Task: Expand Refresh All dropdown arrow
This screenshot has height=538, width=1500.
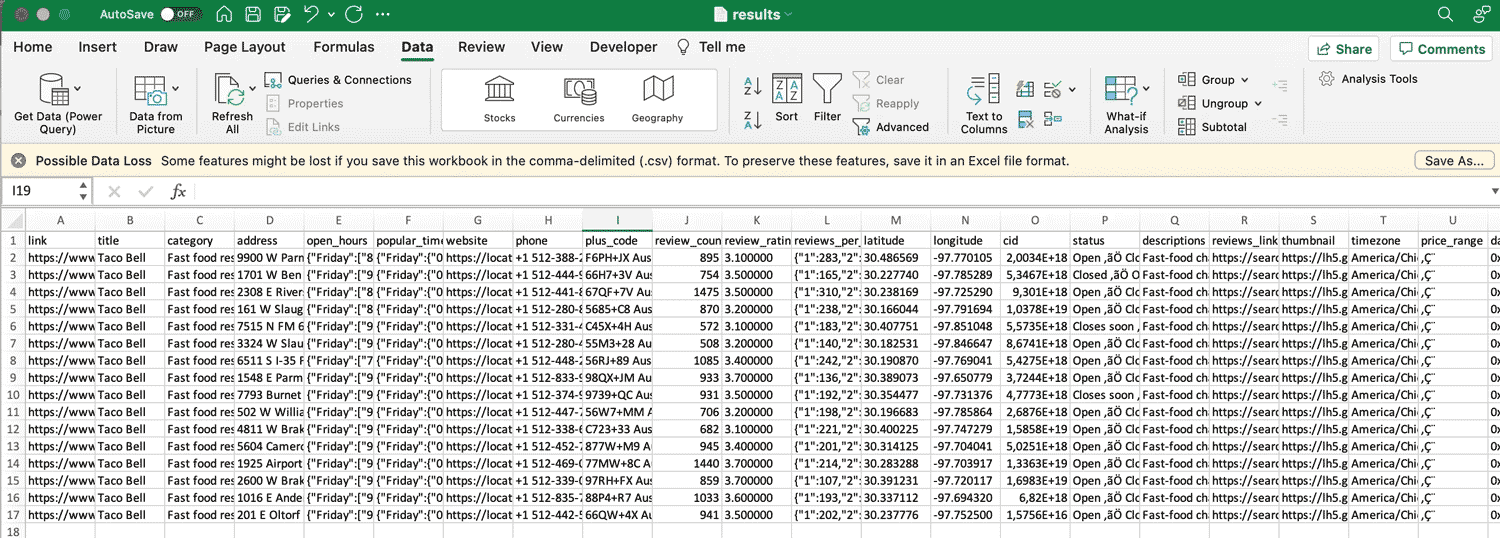Action: [x=252, y=89]
